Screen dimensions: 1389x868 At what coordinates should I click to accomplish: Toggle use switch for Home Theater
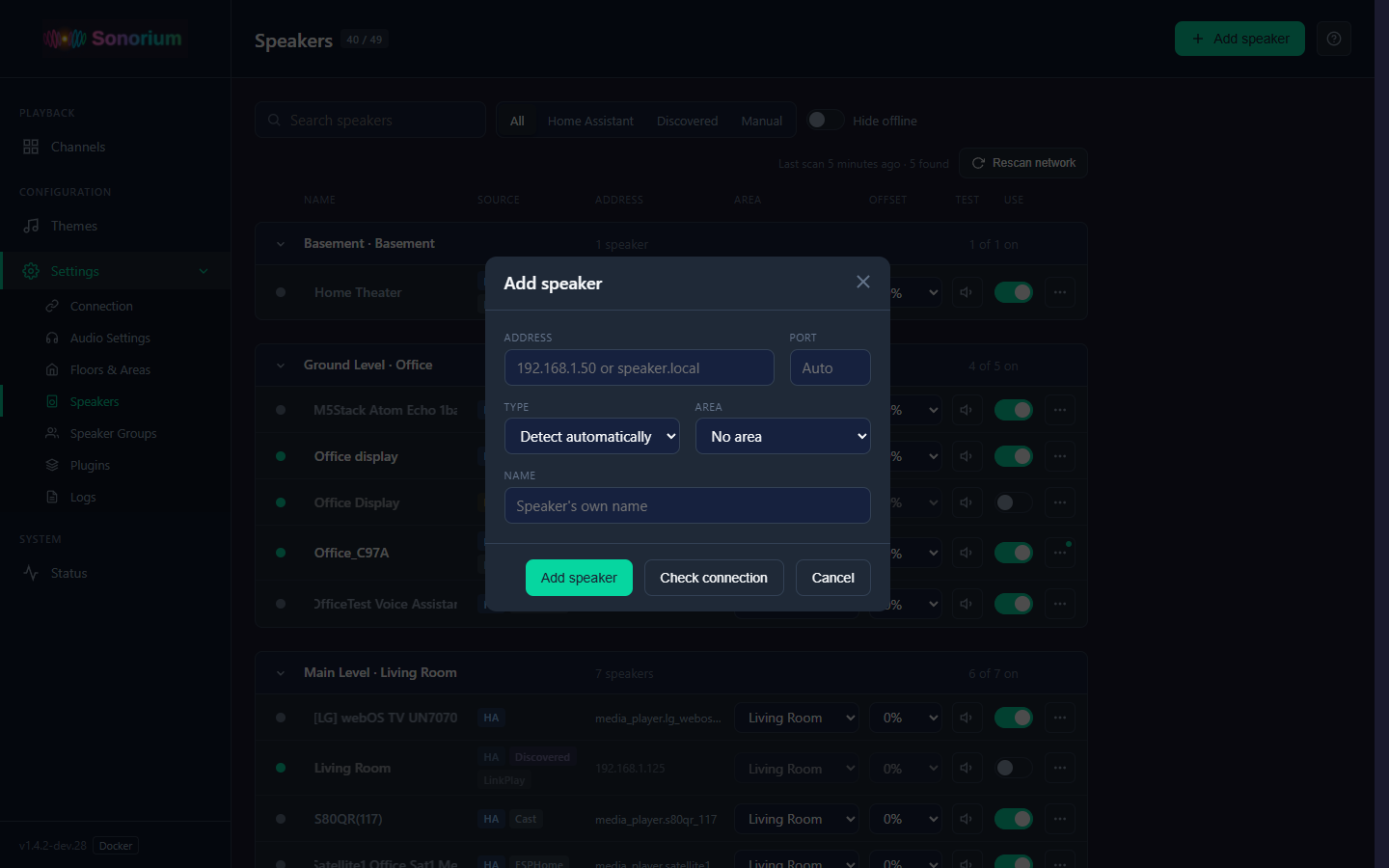point(1014,292)
